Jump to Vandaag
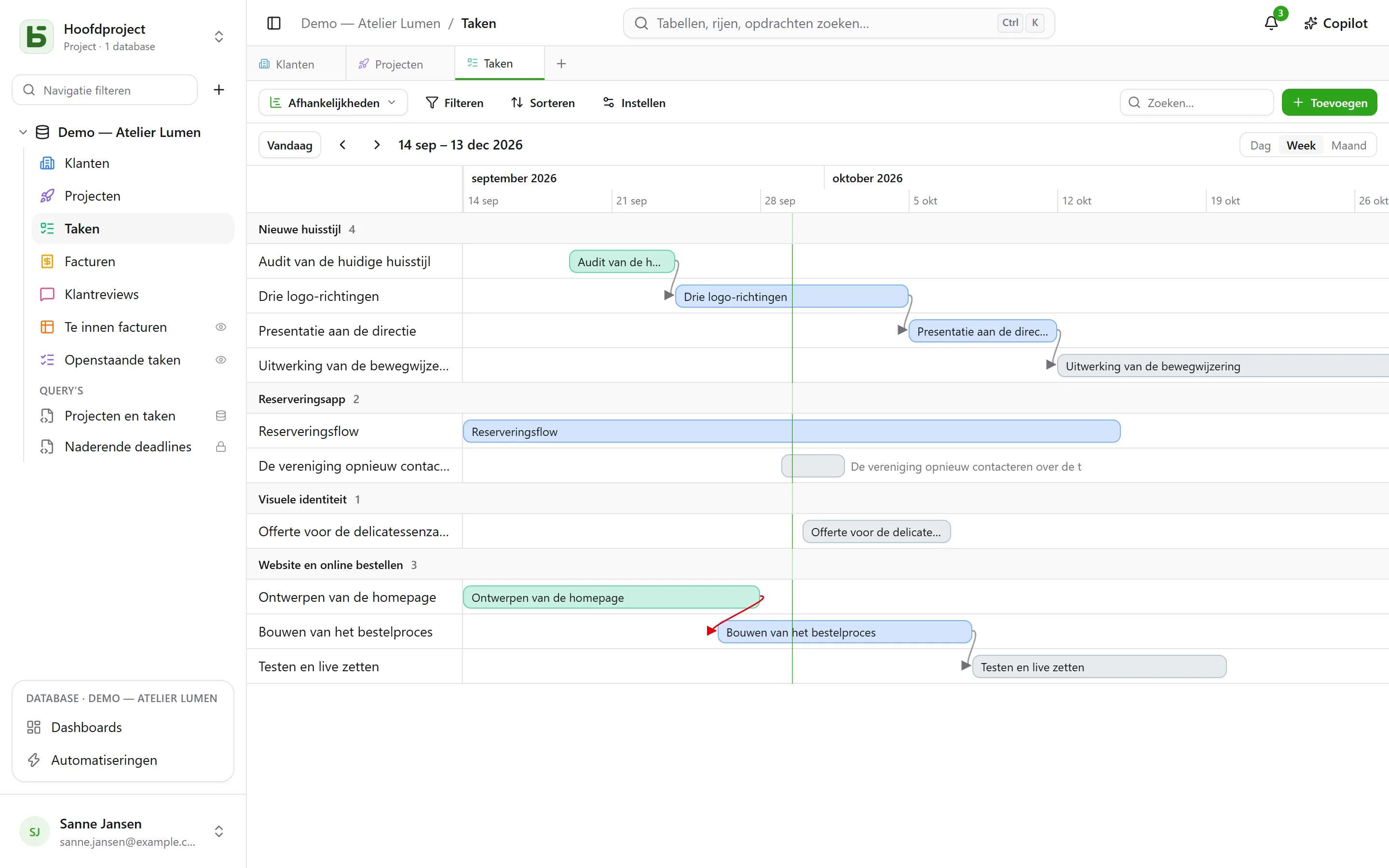The width and height of the screenshot is (1389, 868). (x=289, y=145)
